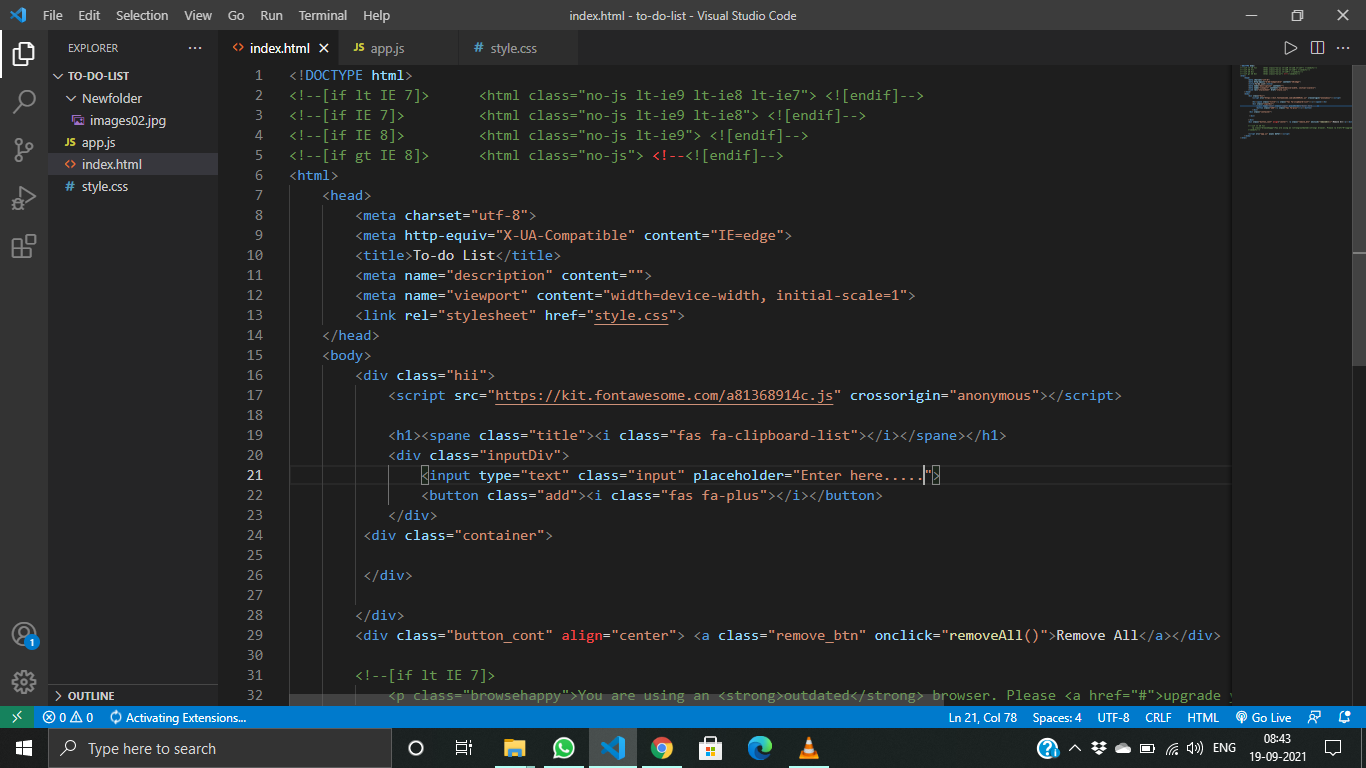Open style.css from the file tree
Viewport: 1366px width, 768px height.
[x=105, y=186]
